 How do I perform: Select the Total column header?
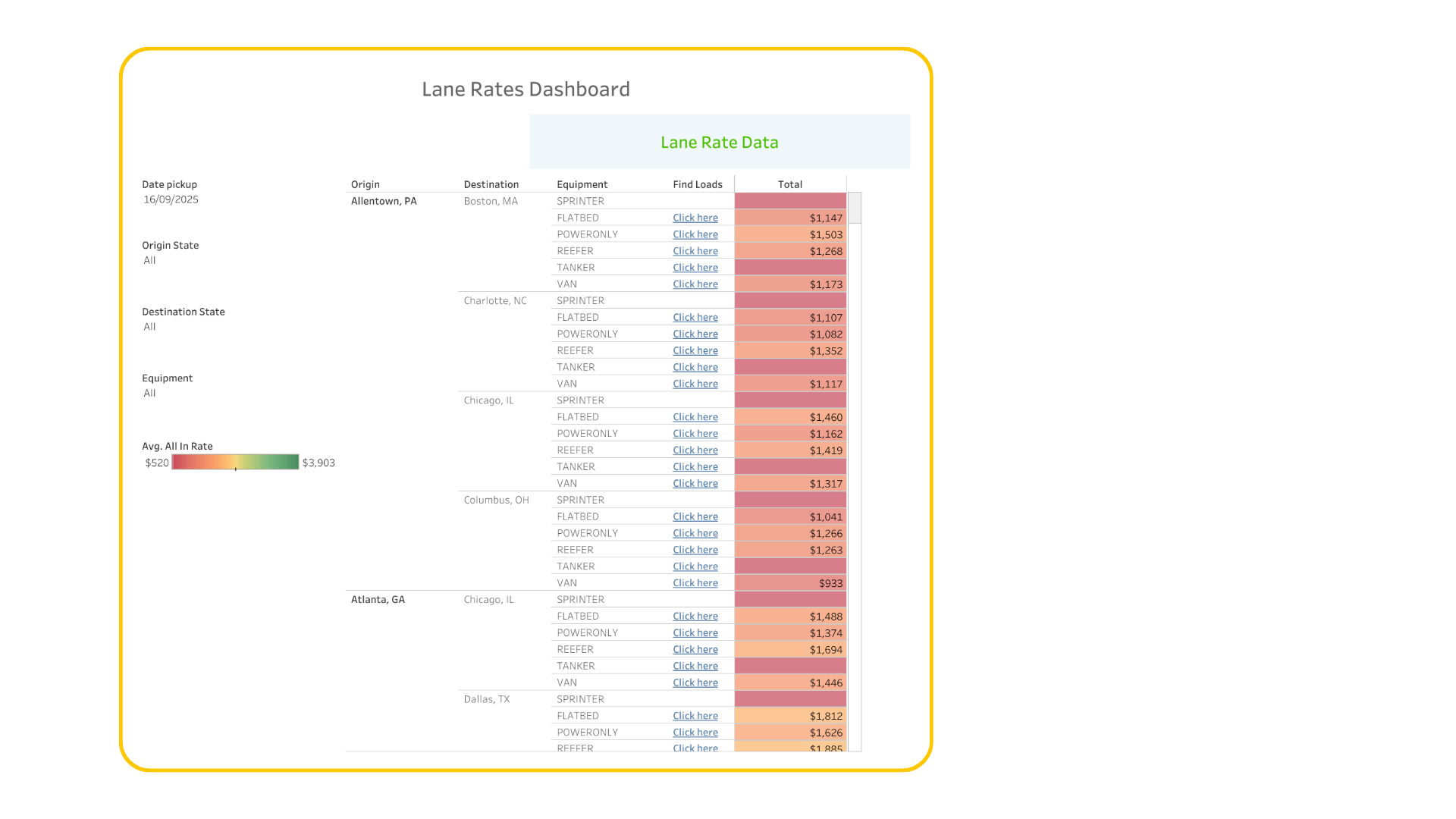789,184
